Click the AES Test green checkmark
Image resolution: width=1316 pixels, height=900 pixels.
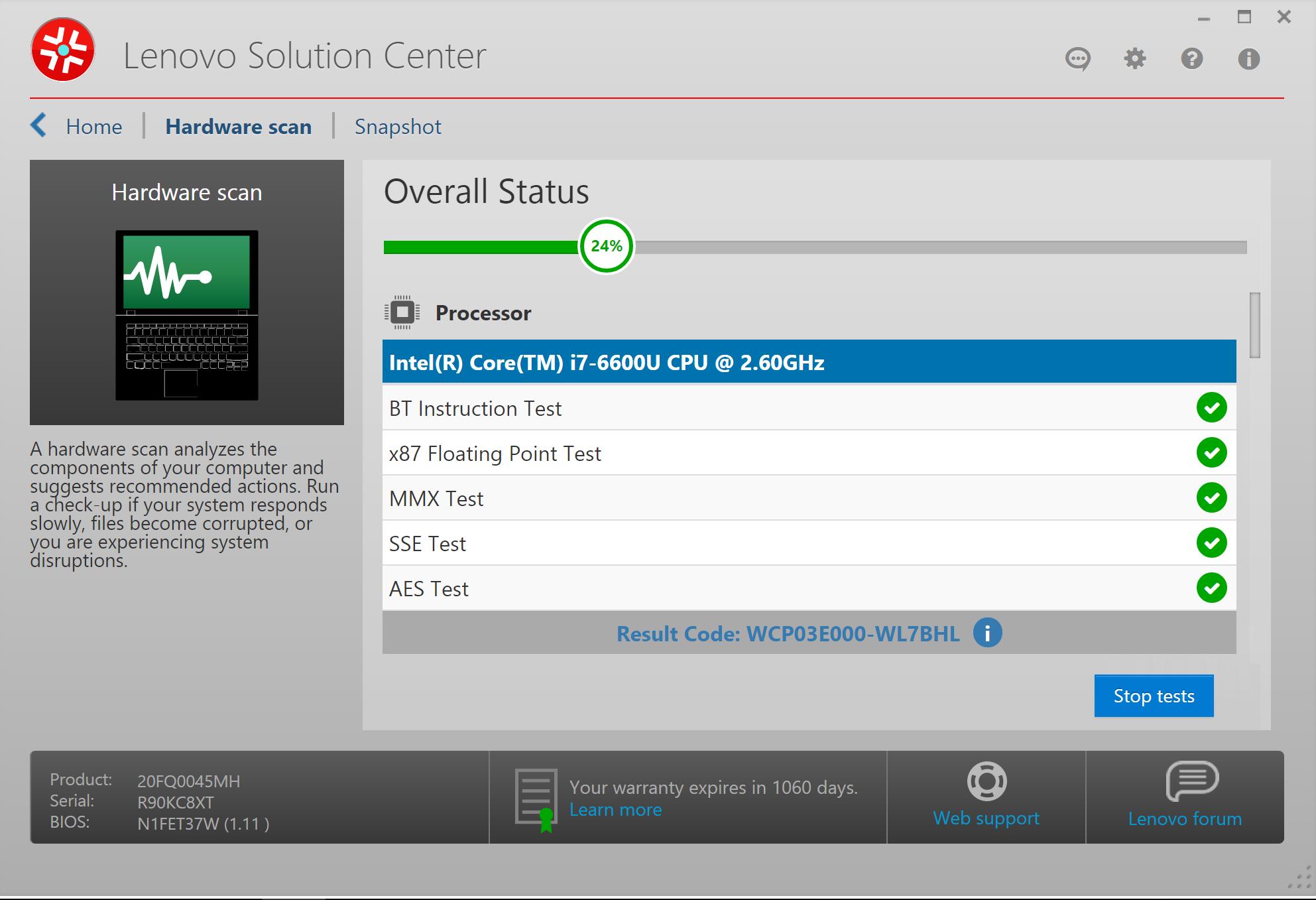coord(1212,588)
